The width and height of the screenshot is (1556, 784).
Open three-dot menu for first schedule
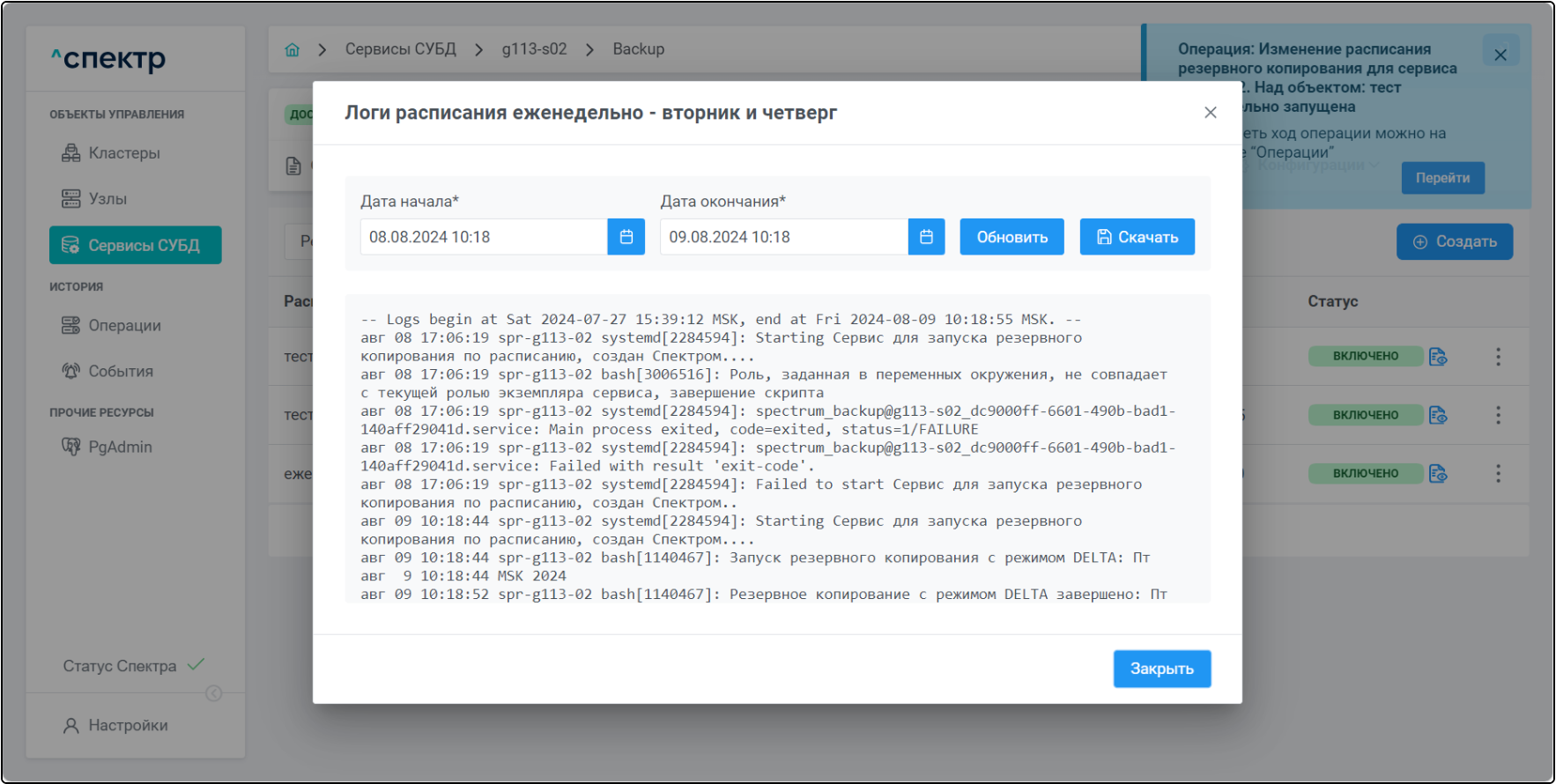click(x=1498, y=357)
